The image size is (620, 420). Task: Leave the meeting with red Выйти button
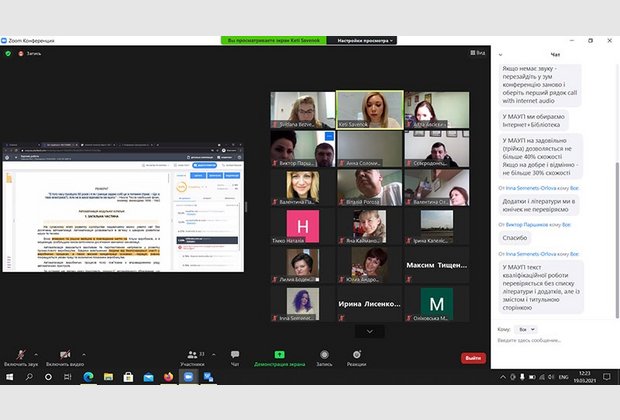click(x=473, y=358)
